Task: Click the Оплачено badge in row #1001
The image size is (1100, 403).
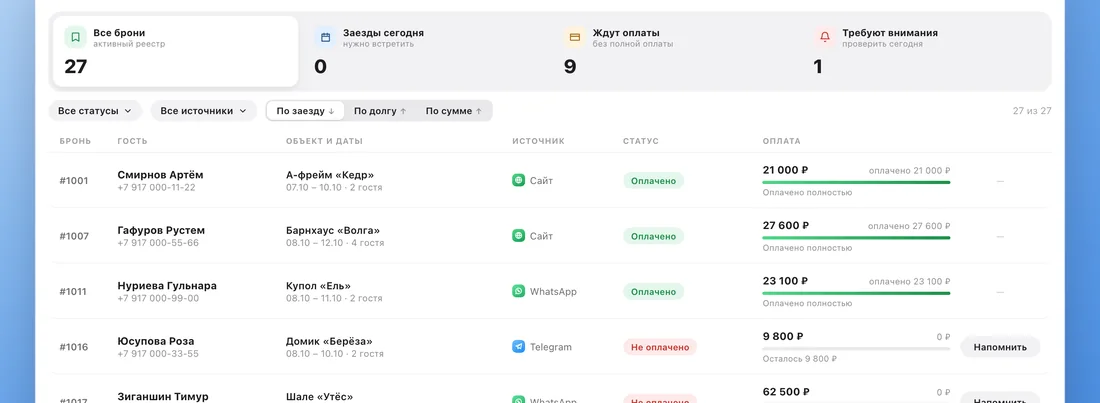Action: [653, 180]
